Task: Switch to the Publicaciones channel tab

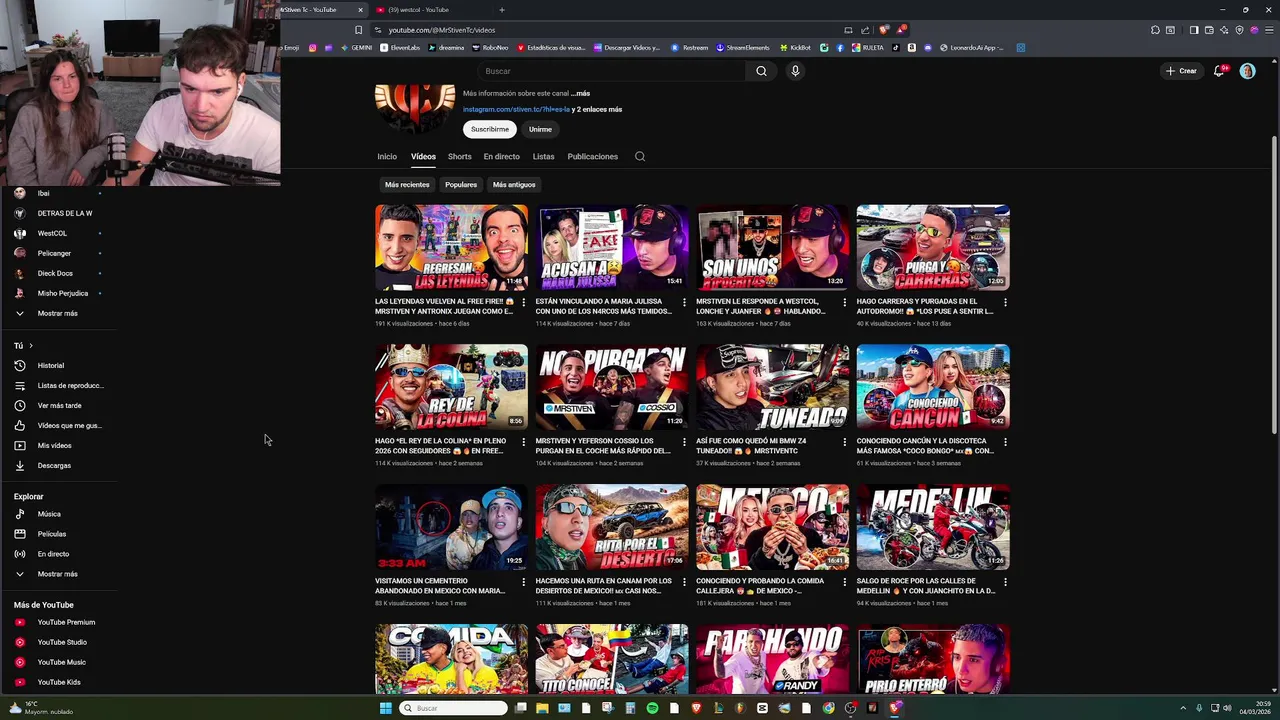Action: 593,156
